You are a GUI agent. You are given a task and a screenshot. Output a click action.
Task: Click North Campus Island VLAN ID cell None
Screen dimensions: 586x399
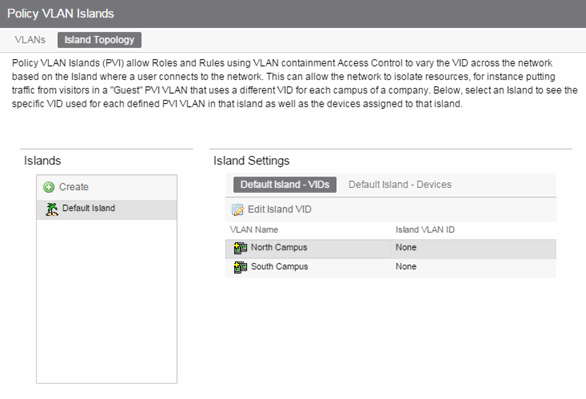coord(406,247)
